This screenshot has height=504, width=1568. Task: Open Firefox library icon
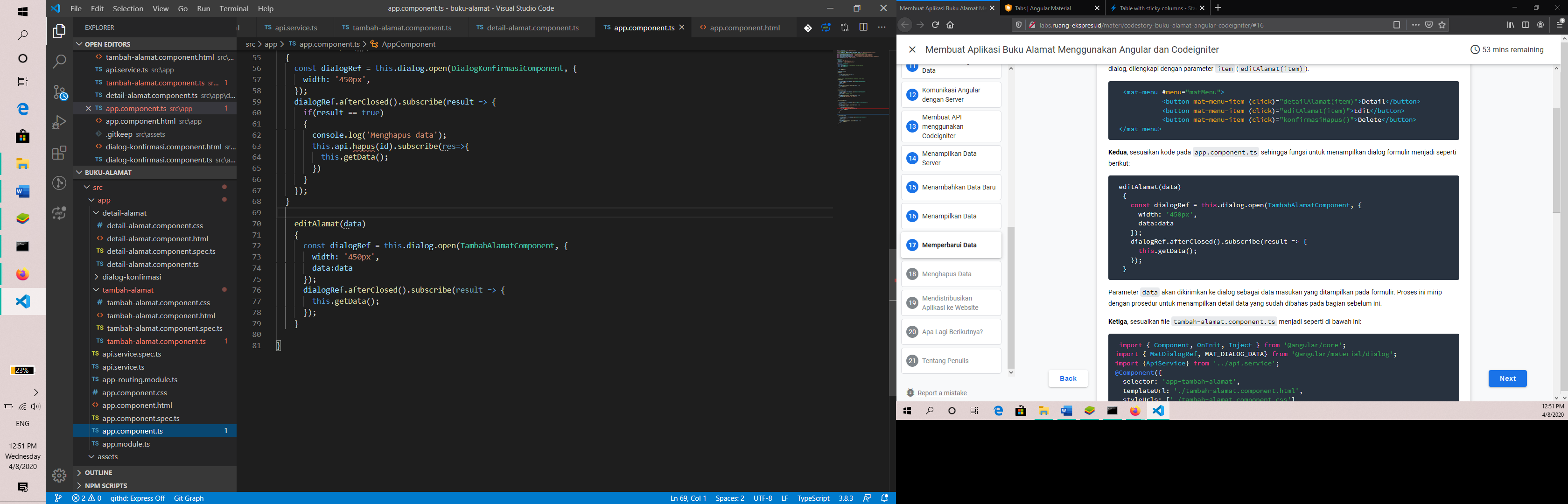[x=1510, y=25]
